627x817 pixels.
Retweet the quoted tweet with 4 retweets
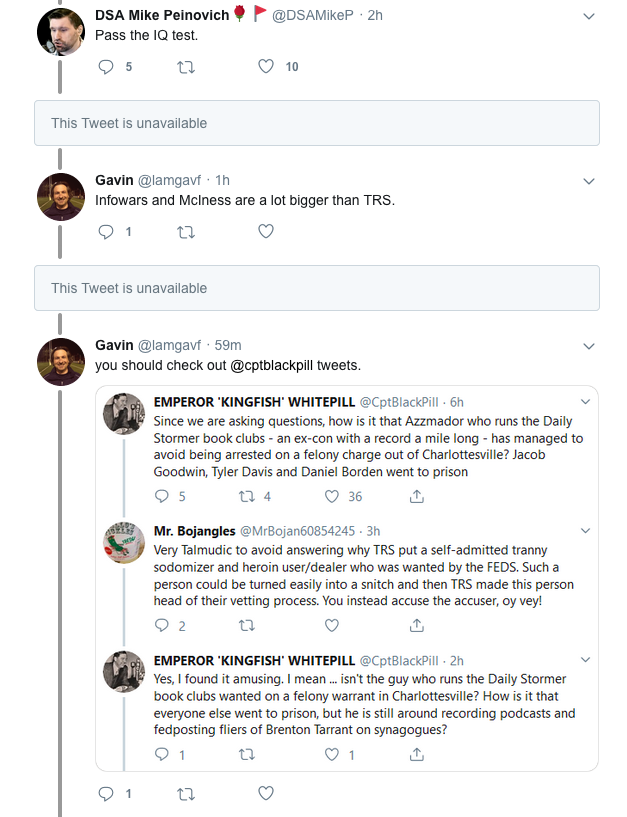248,496
